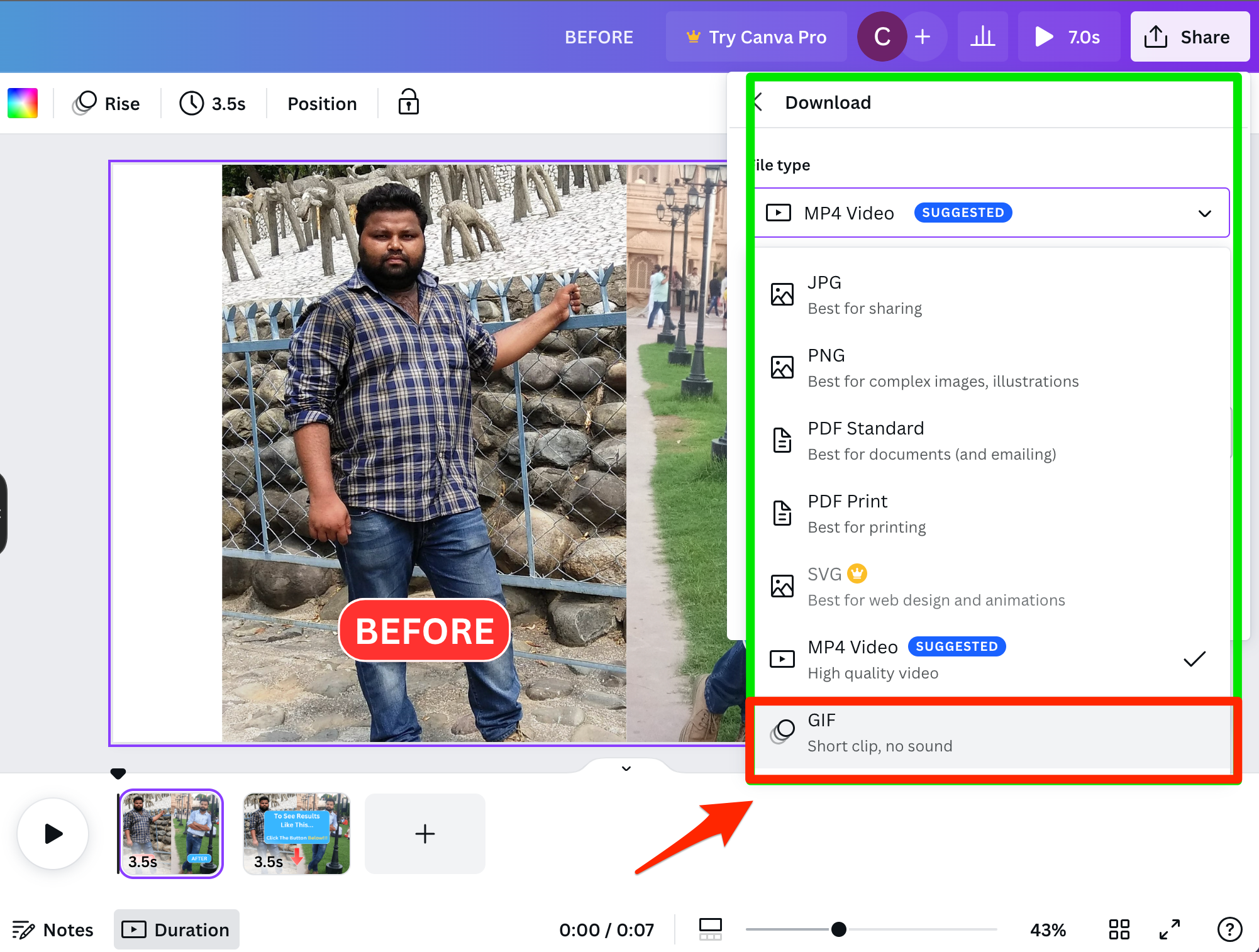Viewport: 1259px width, 952px height.
Task: Open the color picker swatch
Action: pyautogui.click(x=23, y=103)
